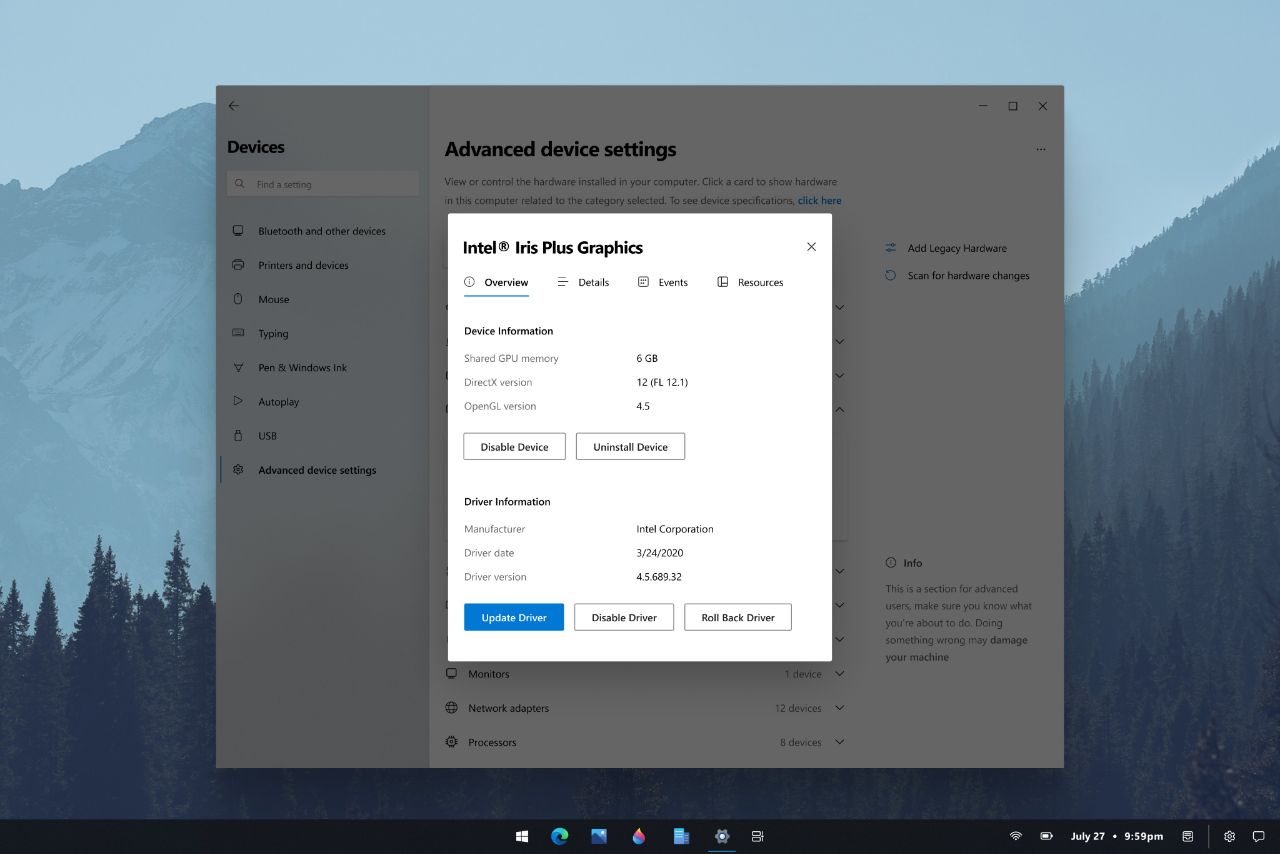This screenshot has height=854, width=1280.
Task: Click the Intel Corporation manufacturer value
Action: (x=675, y=529)
